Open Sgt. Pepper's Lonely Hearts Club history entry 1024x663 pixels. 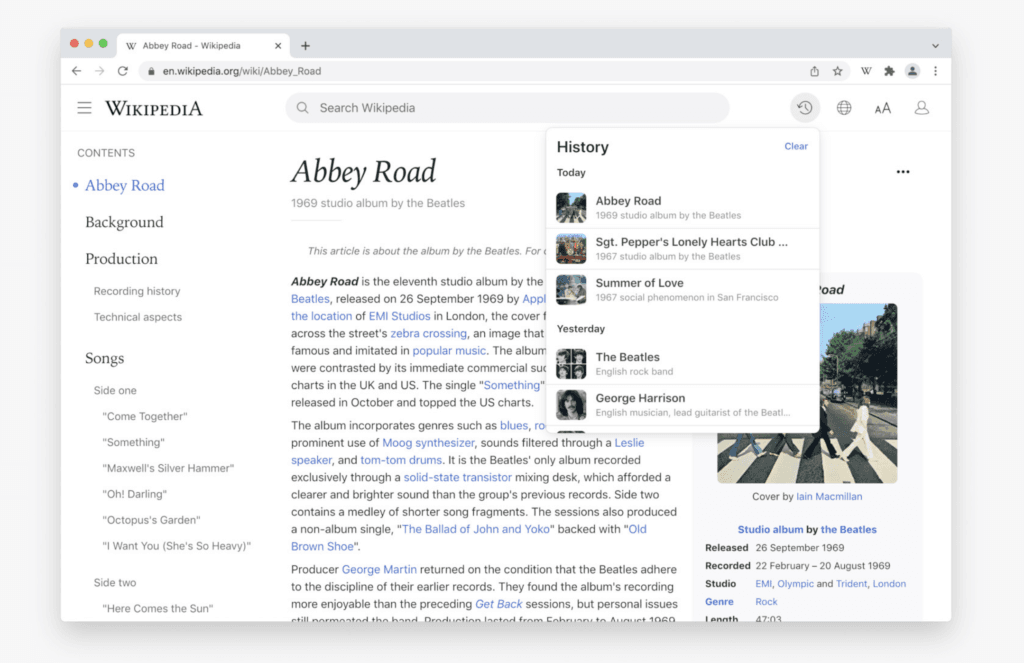pos(682,249)
